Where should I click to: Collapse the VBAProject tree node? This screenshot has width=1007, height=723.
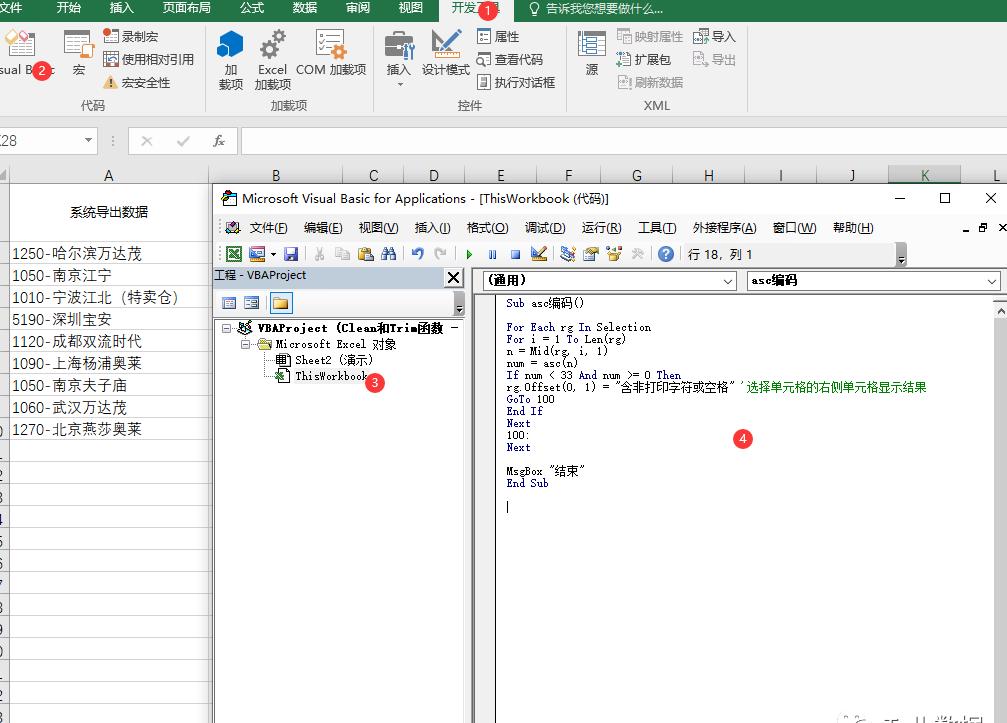click(x=226, y=328)
